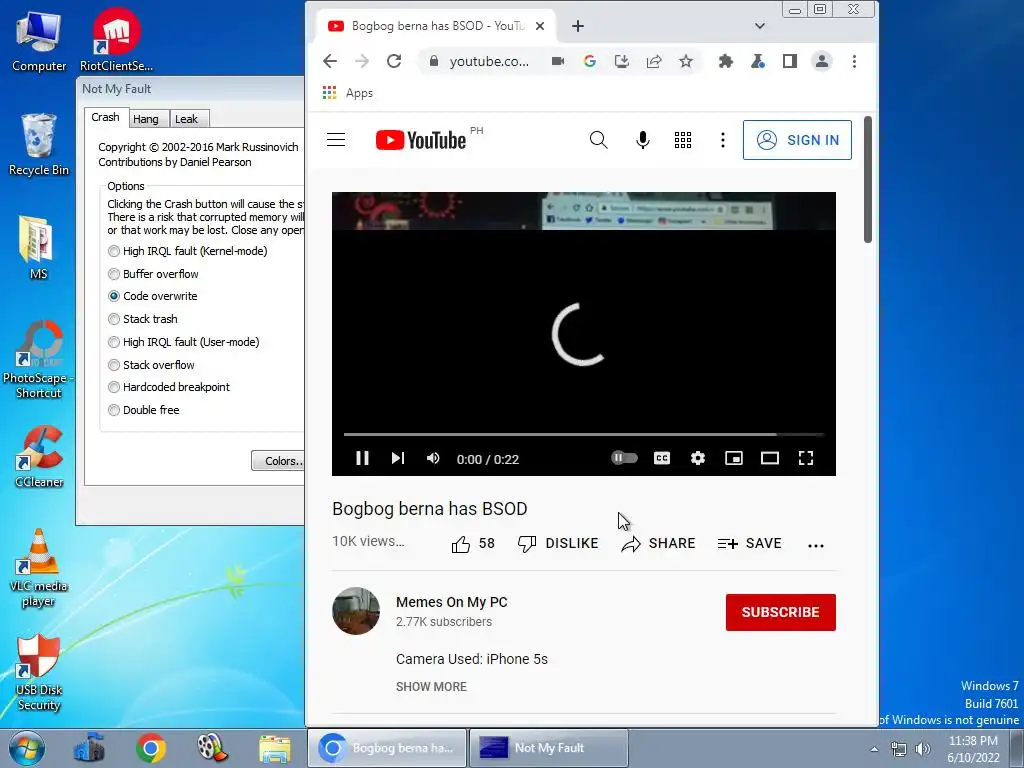The image size is (1024, 768).
Task: Close the Bogbog berna has BSOD tab
Action: [540, 26]
